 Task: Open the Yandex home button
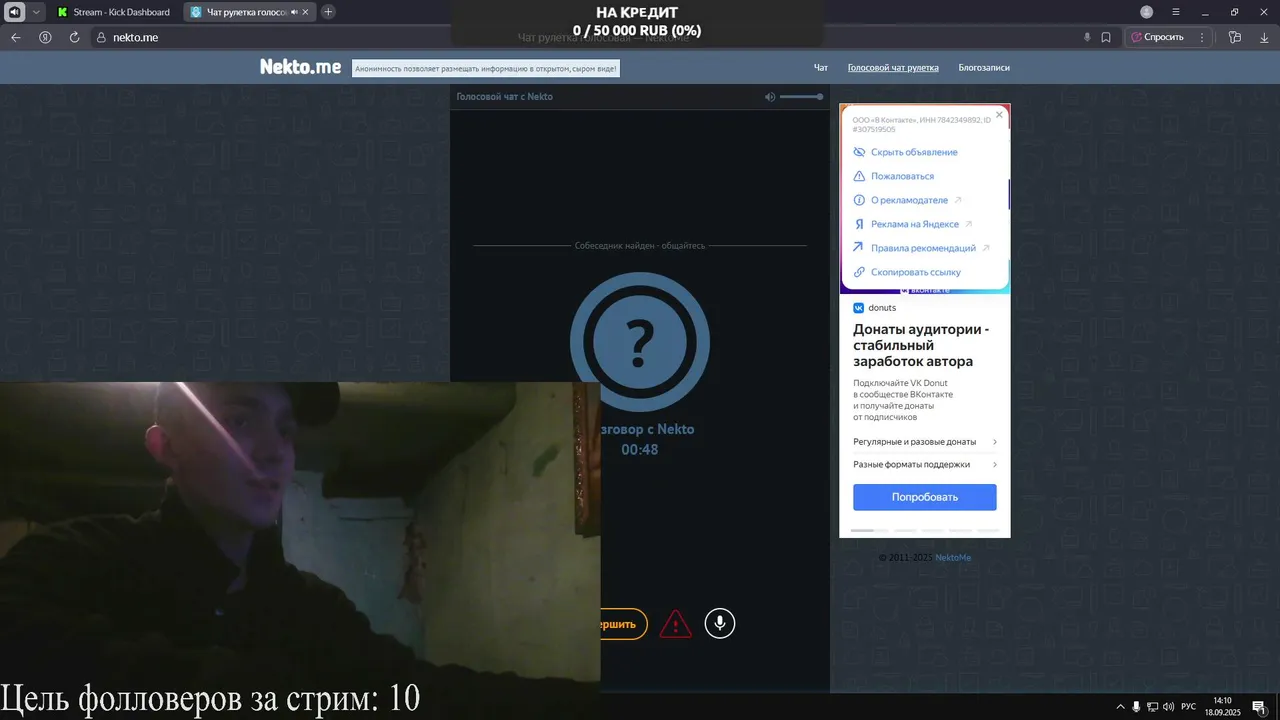point(45,37)
